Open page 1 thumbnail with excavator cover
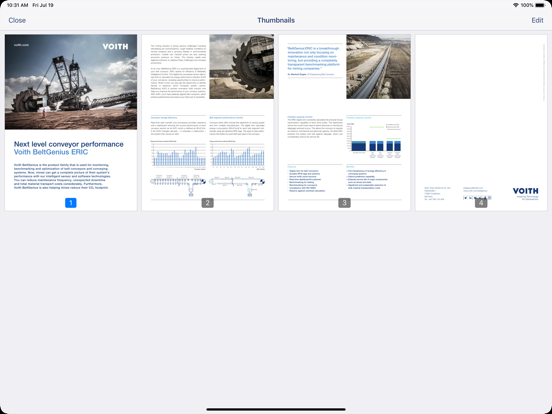 coord(71,123)
